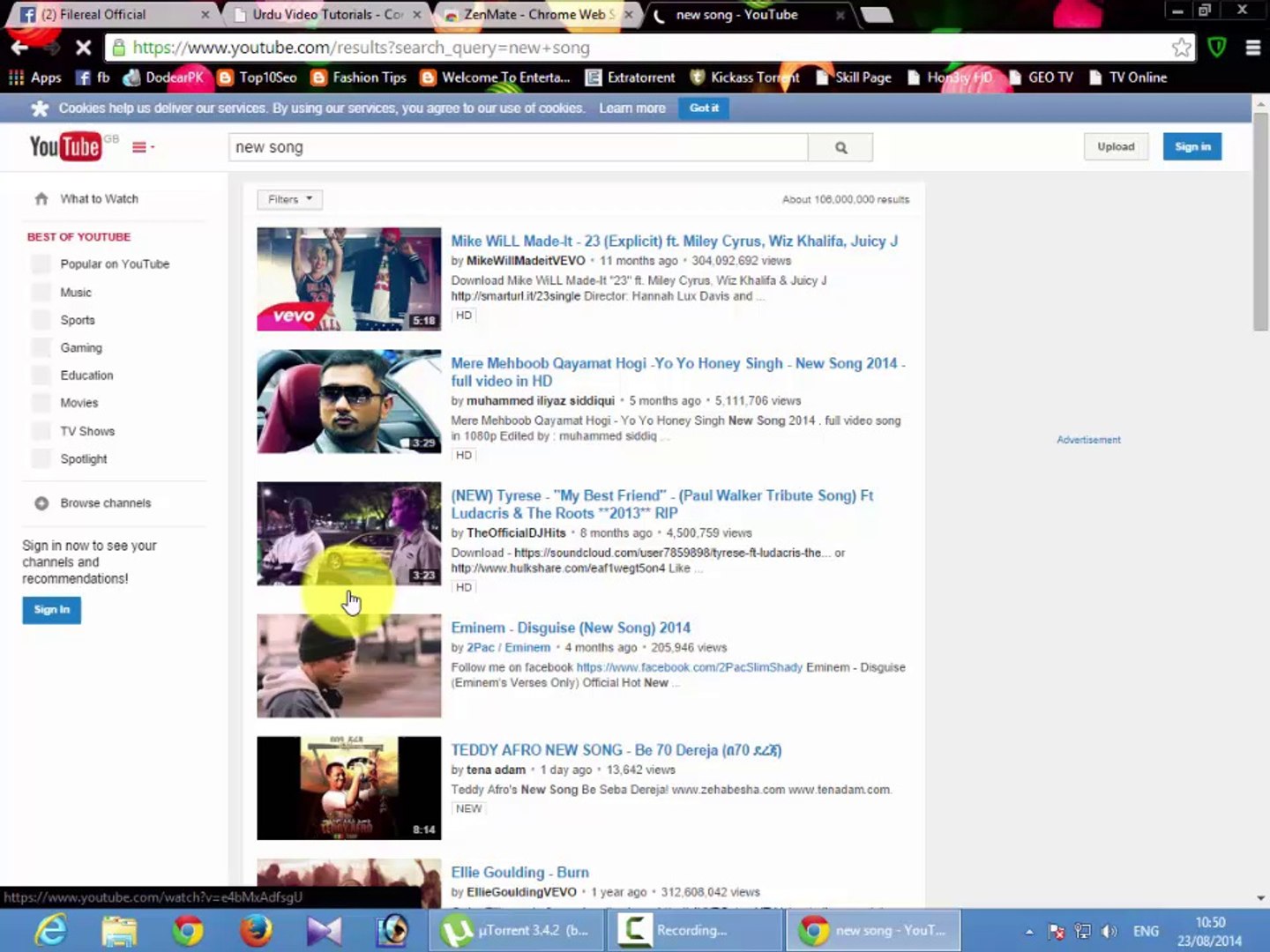The image size is (1270, 952).
Task: Open File Explorer from the taskbar
Action: 119,930
